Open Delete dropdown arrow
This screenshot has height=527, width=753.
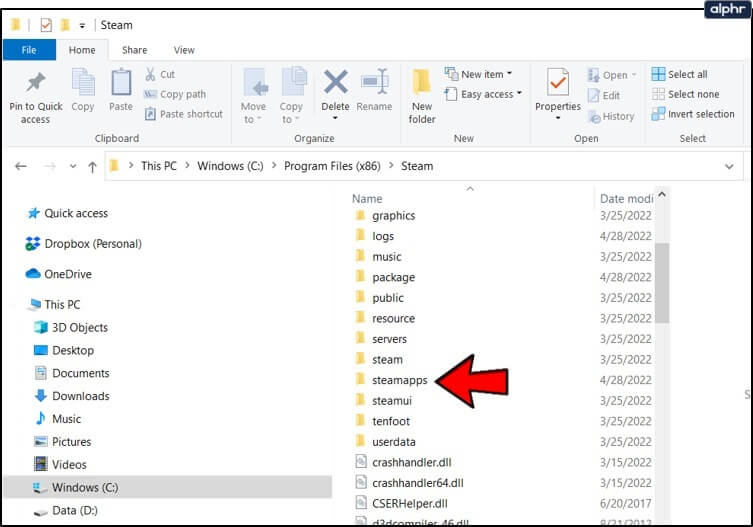pyautogui.click(x=335, y=118)
